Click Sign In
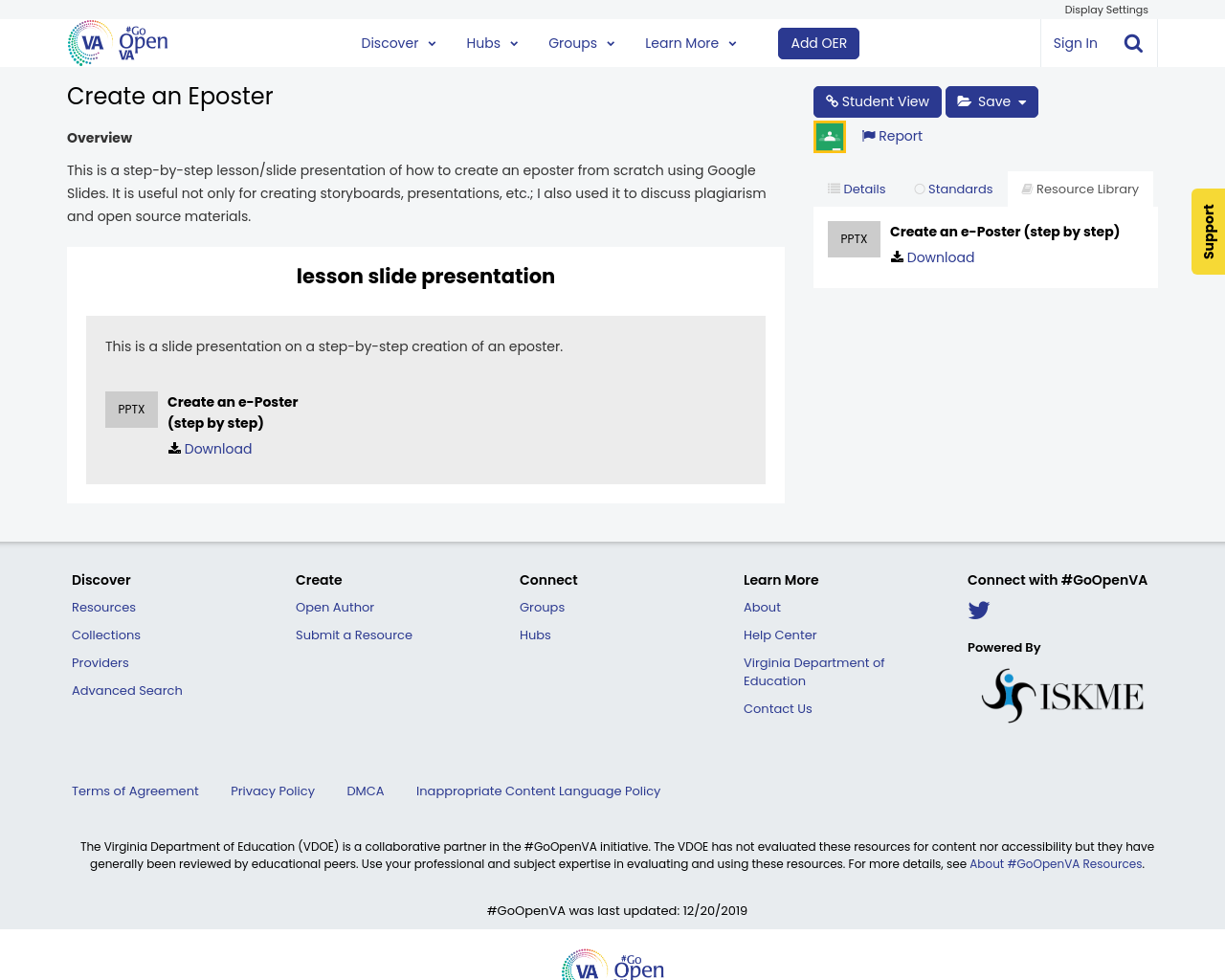The height and width of the screenshot is (980, 1225). pos(1075,43)
